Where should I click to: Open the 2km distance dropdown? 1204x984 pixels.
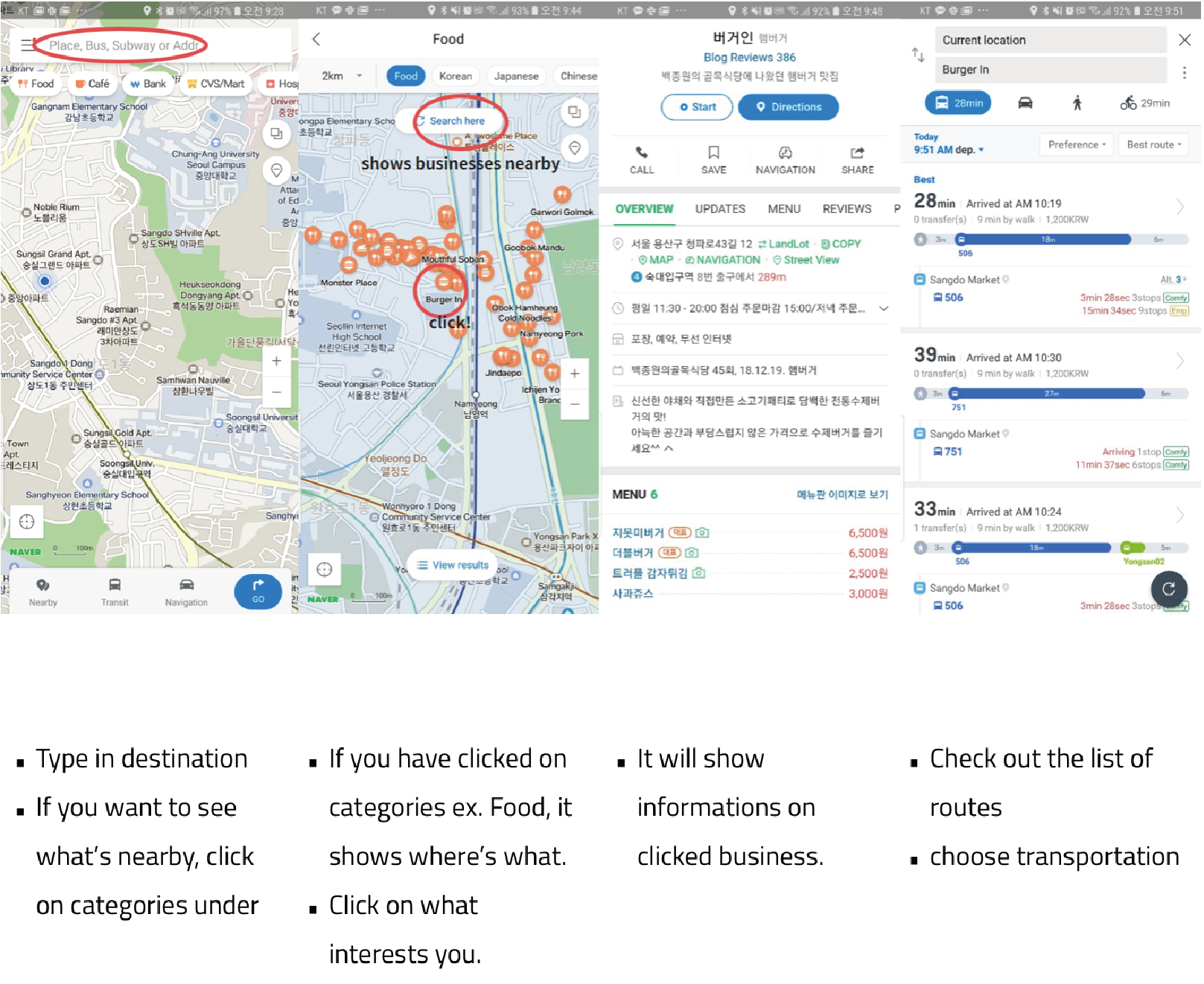pos(341,76)
